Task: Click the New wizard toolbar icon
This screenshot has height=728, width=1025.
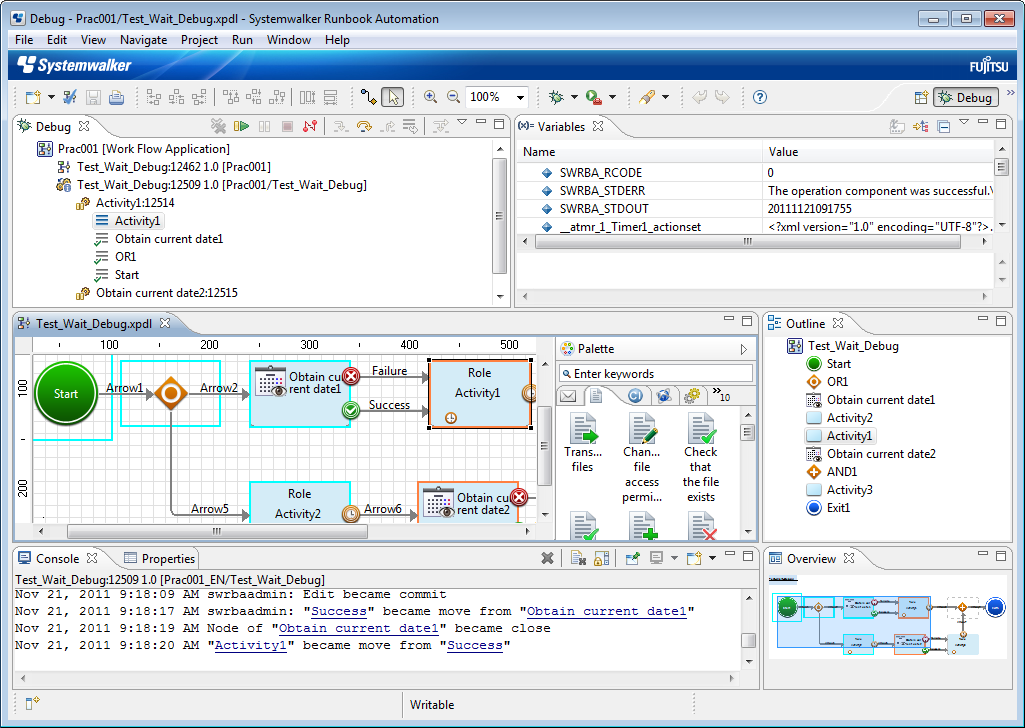Action: 33,97
